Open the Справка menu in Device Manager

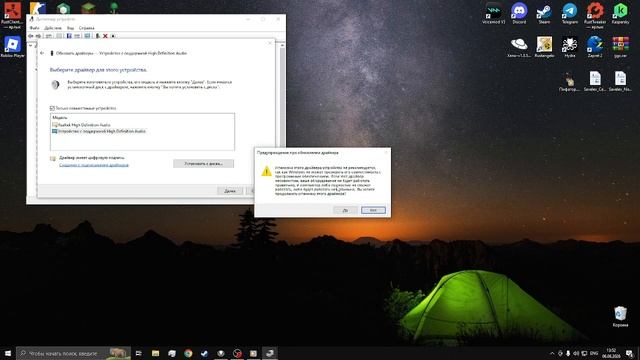pos(87,28)
